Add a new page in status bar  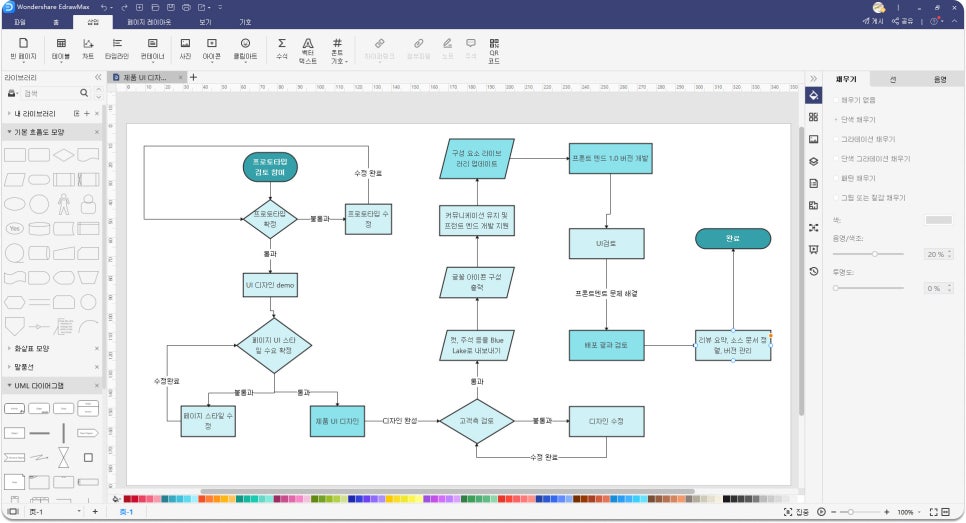(x=95, y=512)
